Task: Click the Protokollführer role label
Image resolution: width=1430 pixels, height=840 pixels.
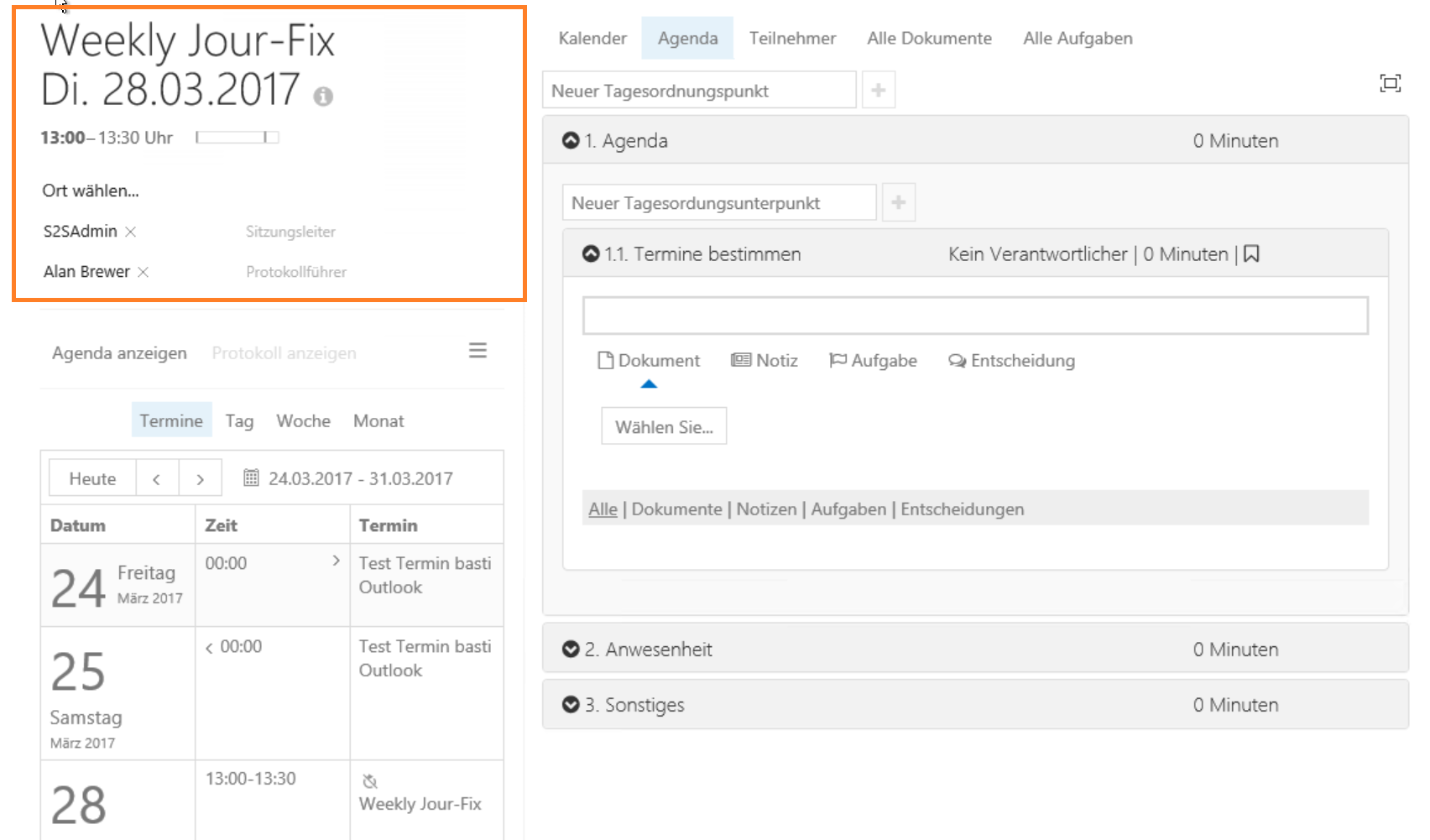Action: 296,272
